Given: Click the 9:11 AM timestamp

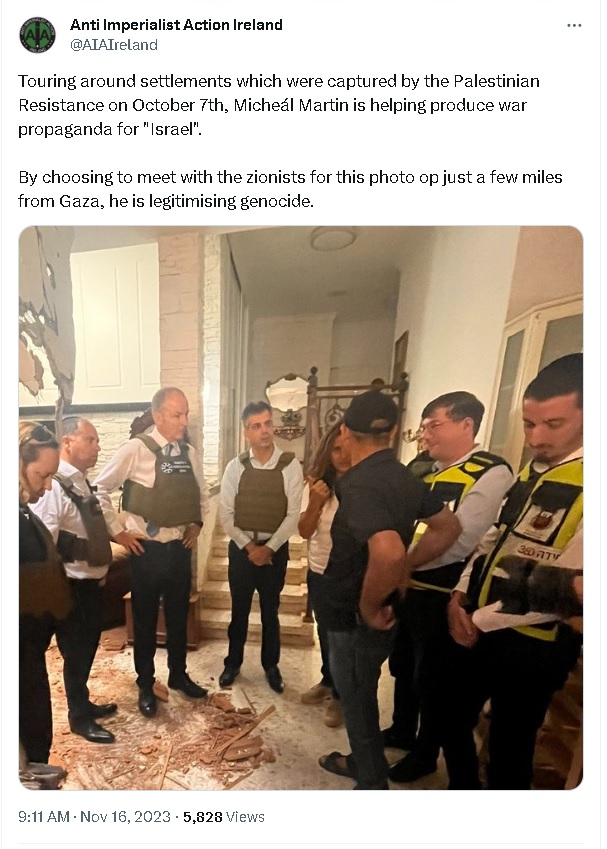Looking at the screenshot, I should click(43, 817).
